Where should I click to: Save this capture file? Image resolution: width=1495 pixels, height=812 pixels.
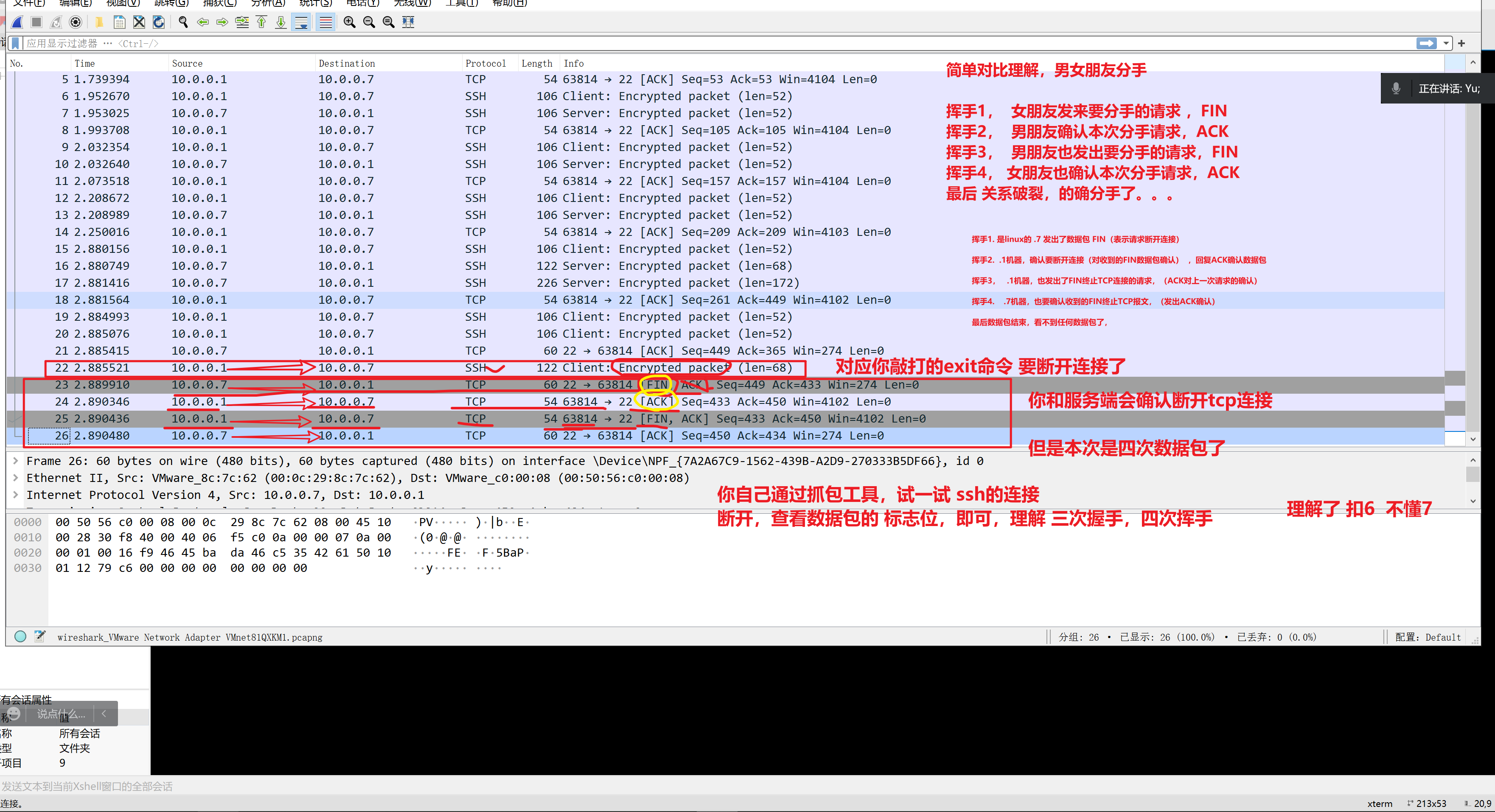tap(120, 22)
